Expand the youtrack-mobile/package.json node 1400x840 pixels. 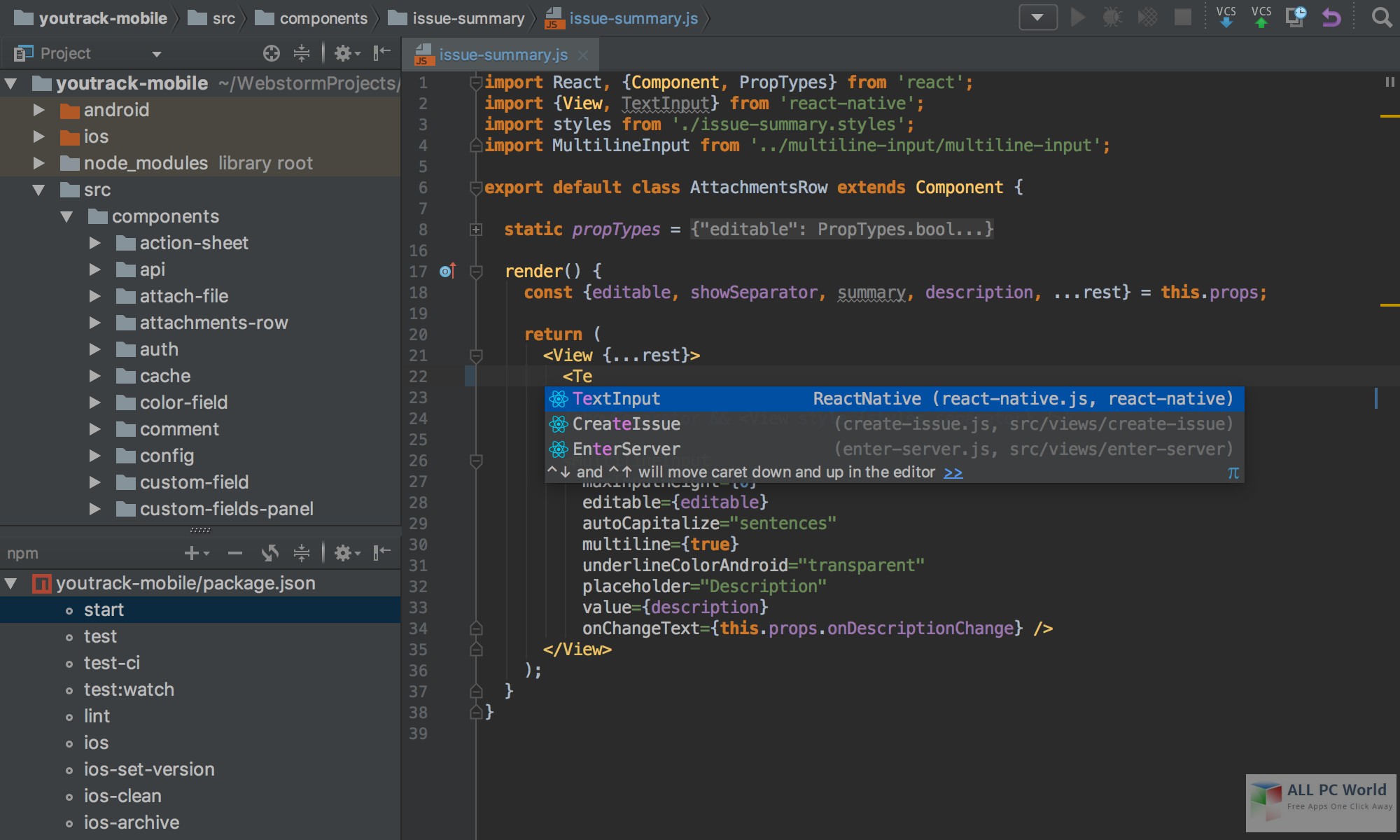(x=12, y=582)
